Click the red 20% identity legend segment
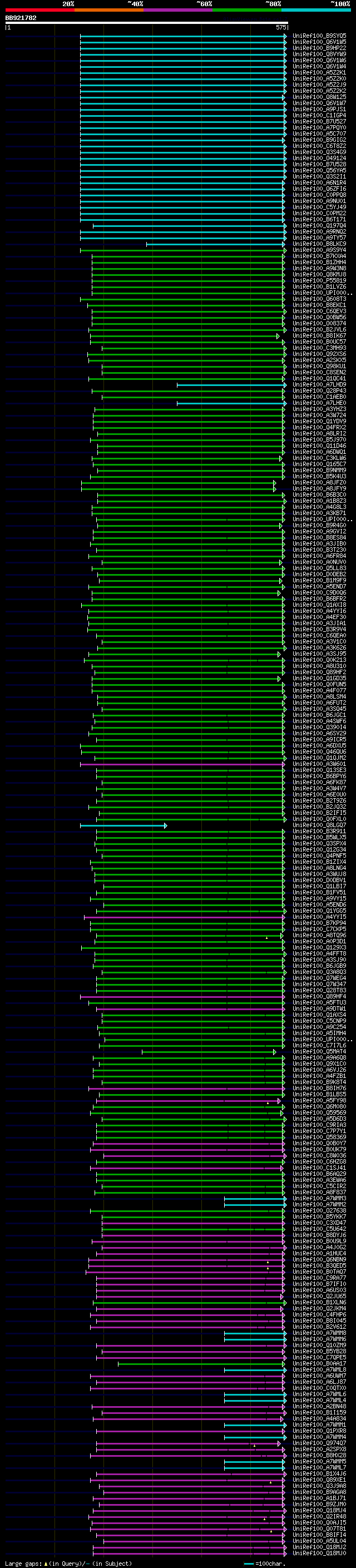The width and height of the screenshot is (356, 1568). pos(39,10)
